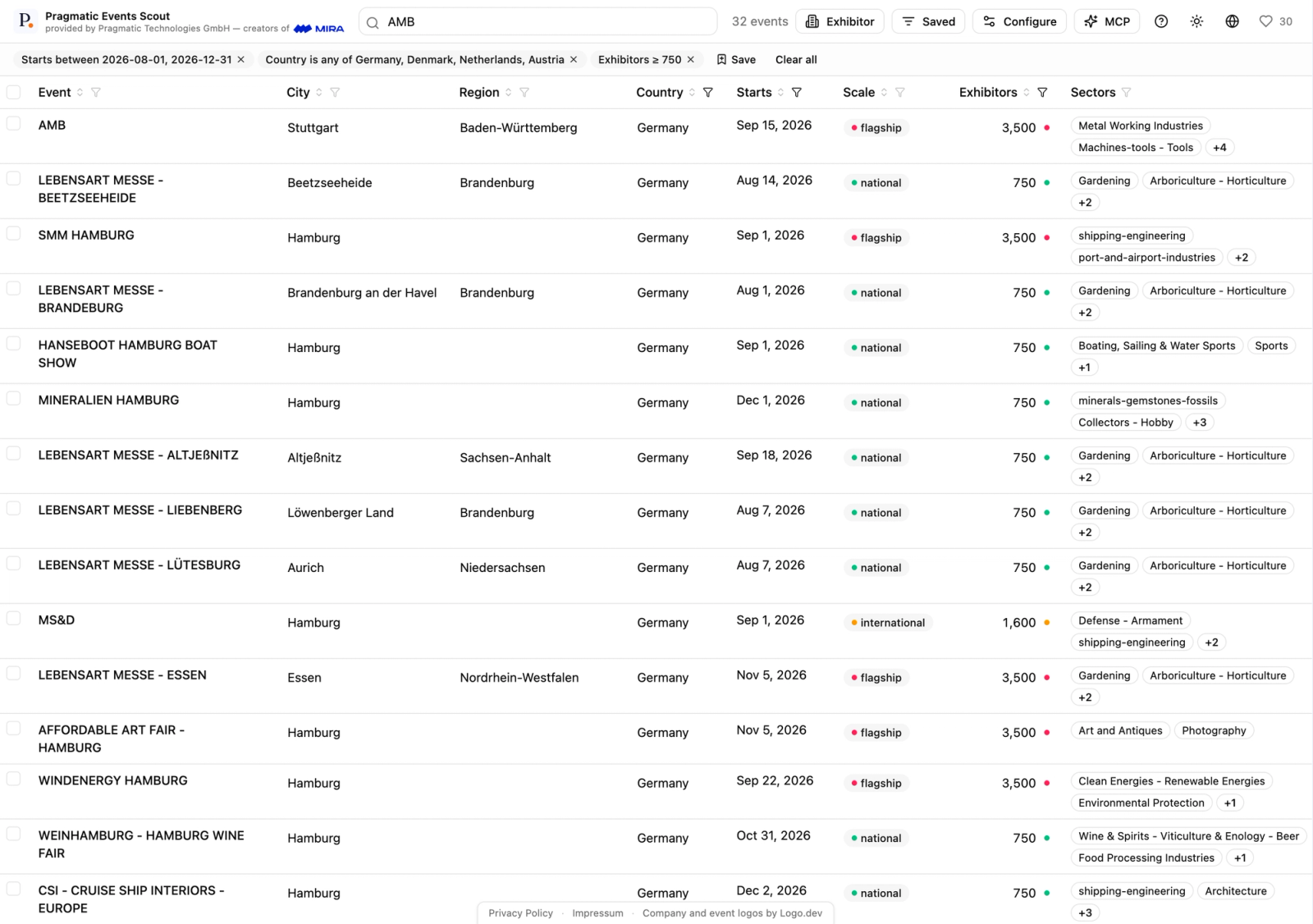
Task: Check the WINDENERGY HAMBURG row checkbox
Action: click(x=14, y=779)
